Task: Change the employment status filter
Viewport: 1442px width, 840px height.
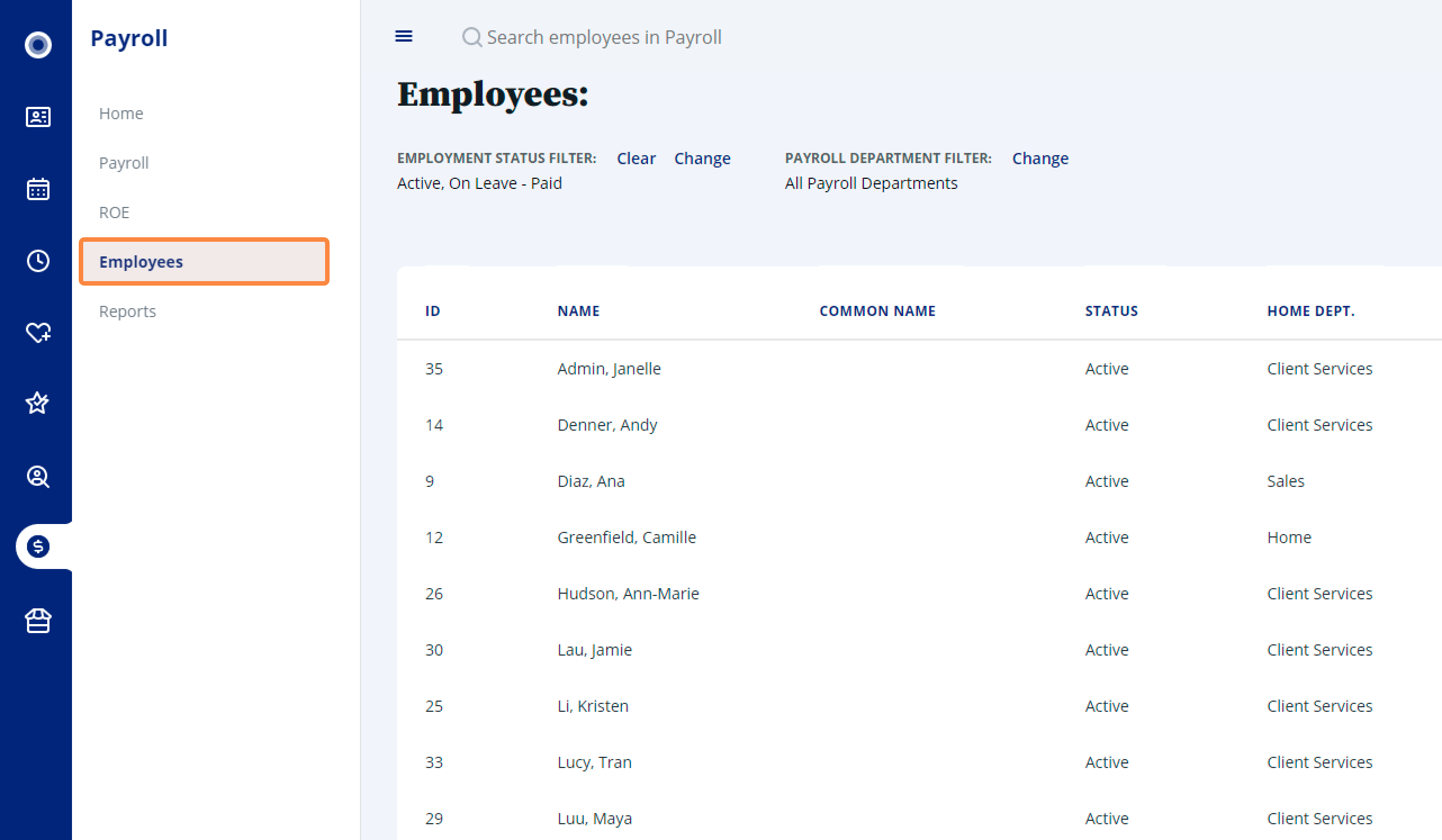Action: [702, 158]
